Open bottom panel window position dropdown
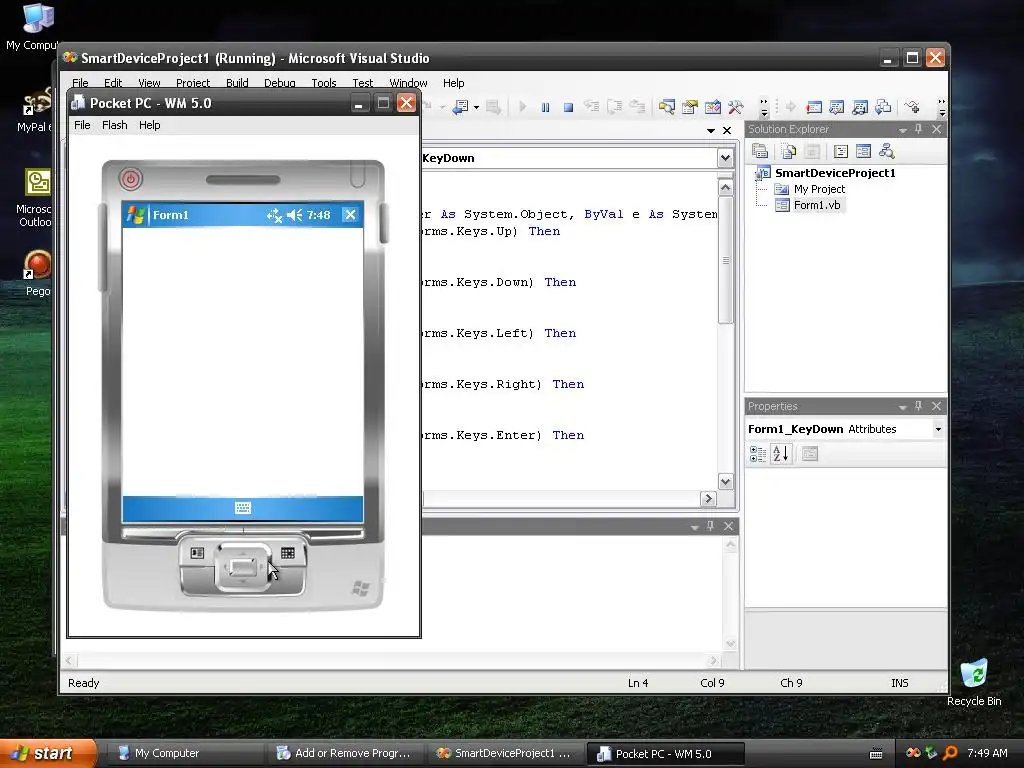Viewport: 1024px width, 768px height. click(695, 527)
